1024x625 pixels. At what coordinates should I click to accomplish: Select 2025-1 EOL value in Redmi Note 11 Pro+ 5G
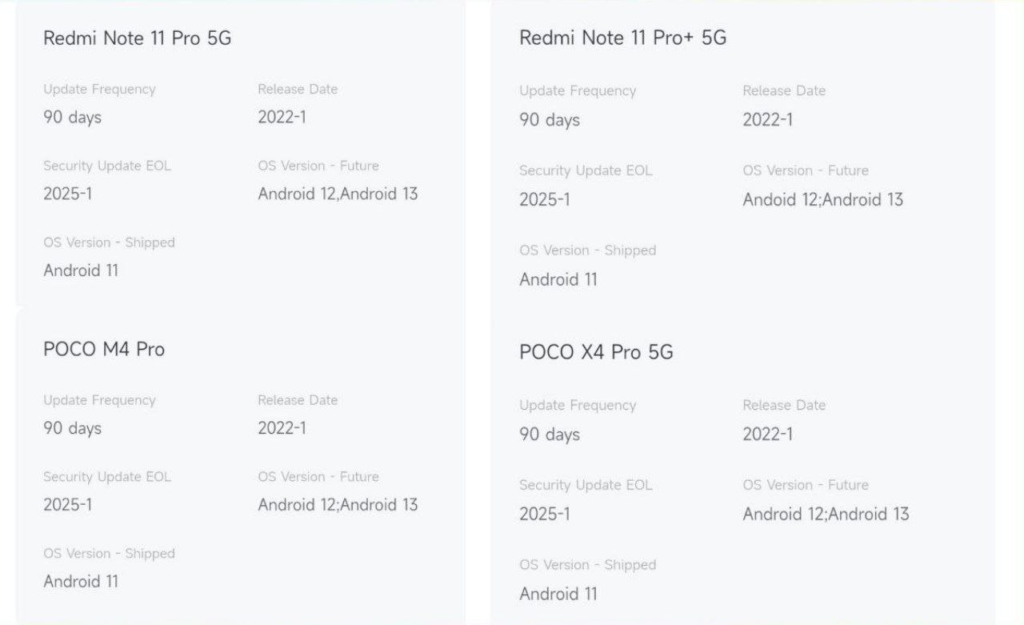(x=545, y=200)
